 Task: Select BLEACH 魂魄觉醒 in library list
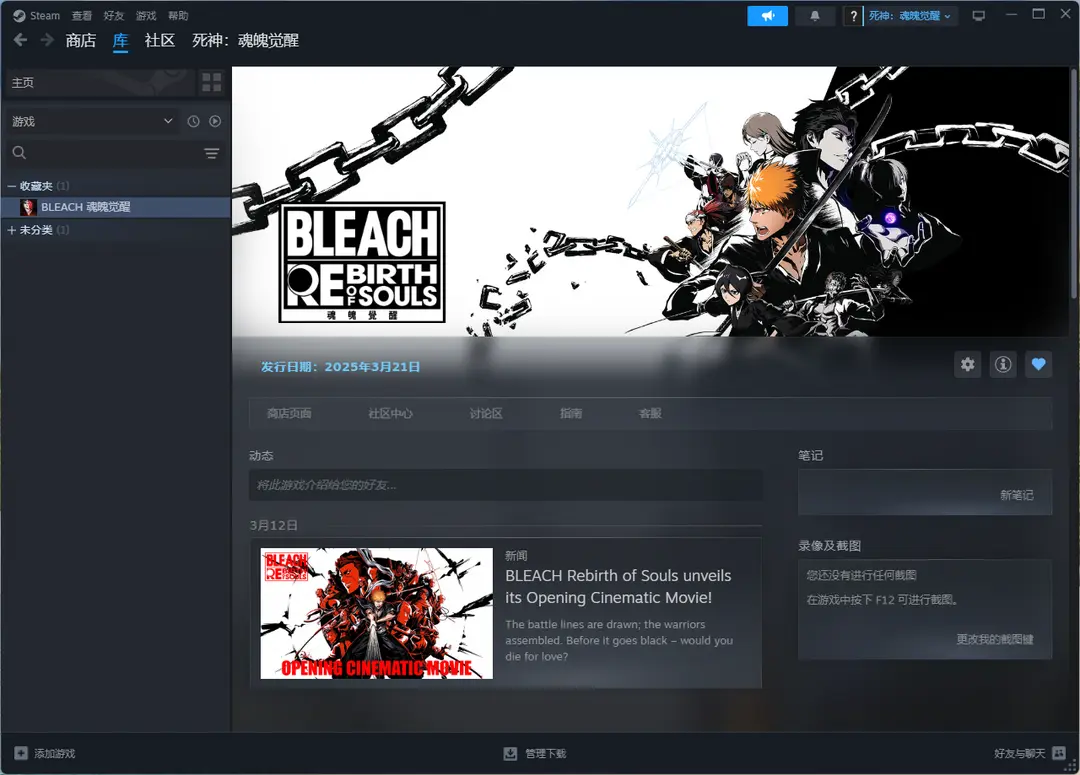pos(116,207)
